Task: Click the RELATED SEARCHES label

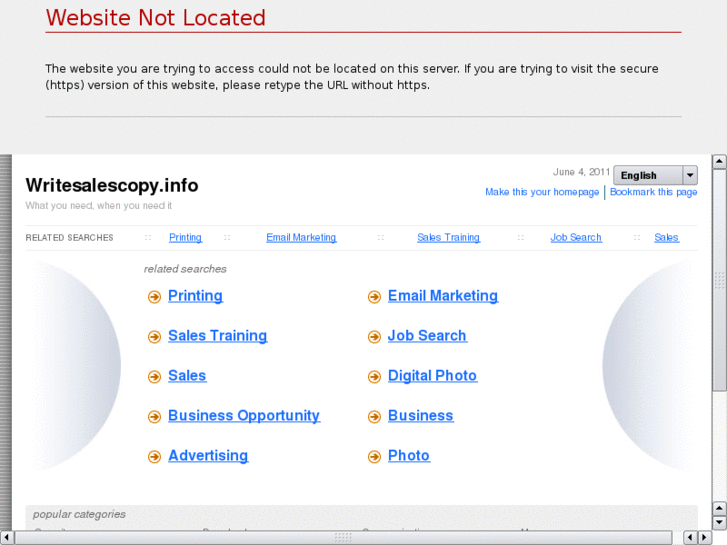Action: pyautogui.click(x=70, y=237)
